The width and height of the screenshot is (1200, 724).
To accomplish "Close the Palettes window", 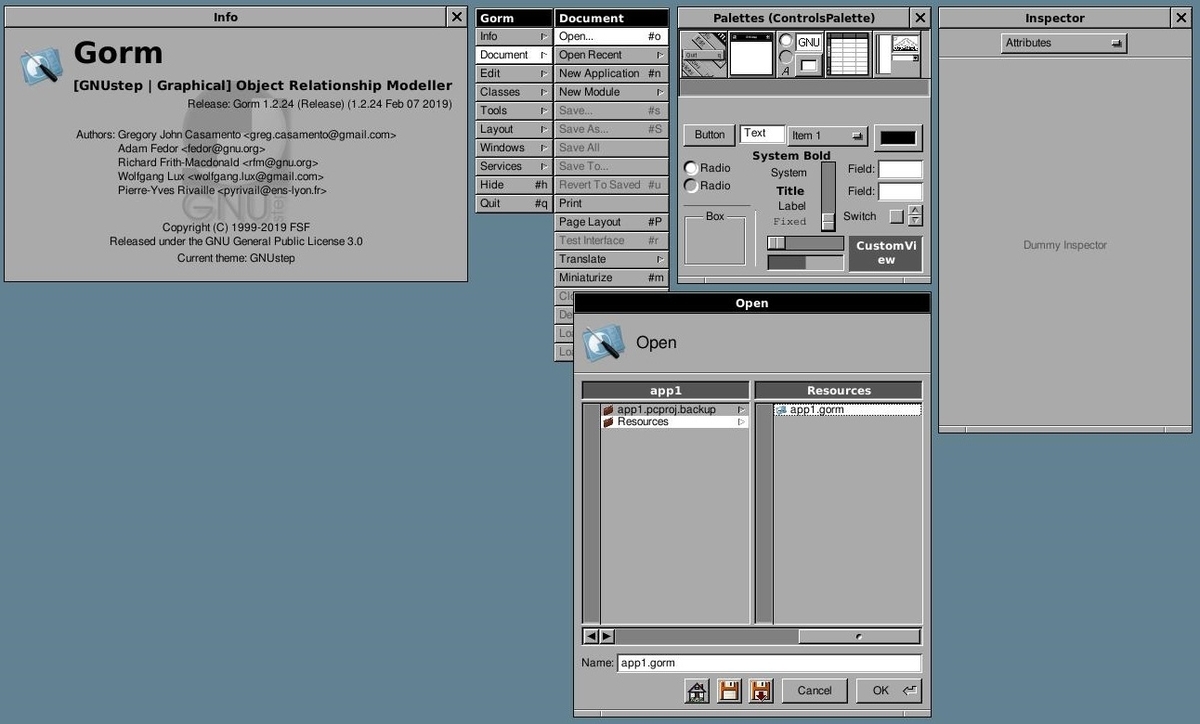I will point(920,17).
